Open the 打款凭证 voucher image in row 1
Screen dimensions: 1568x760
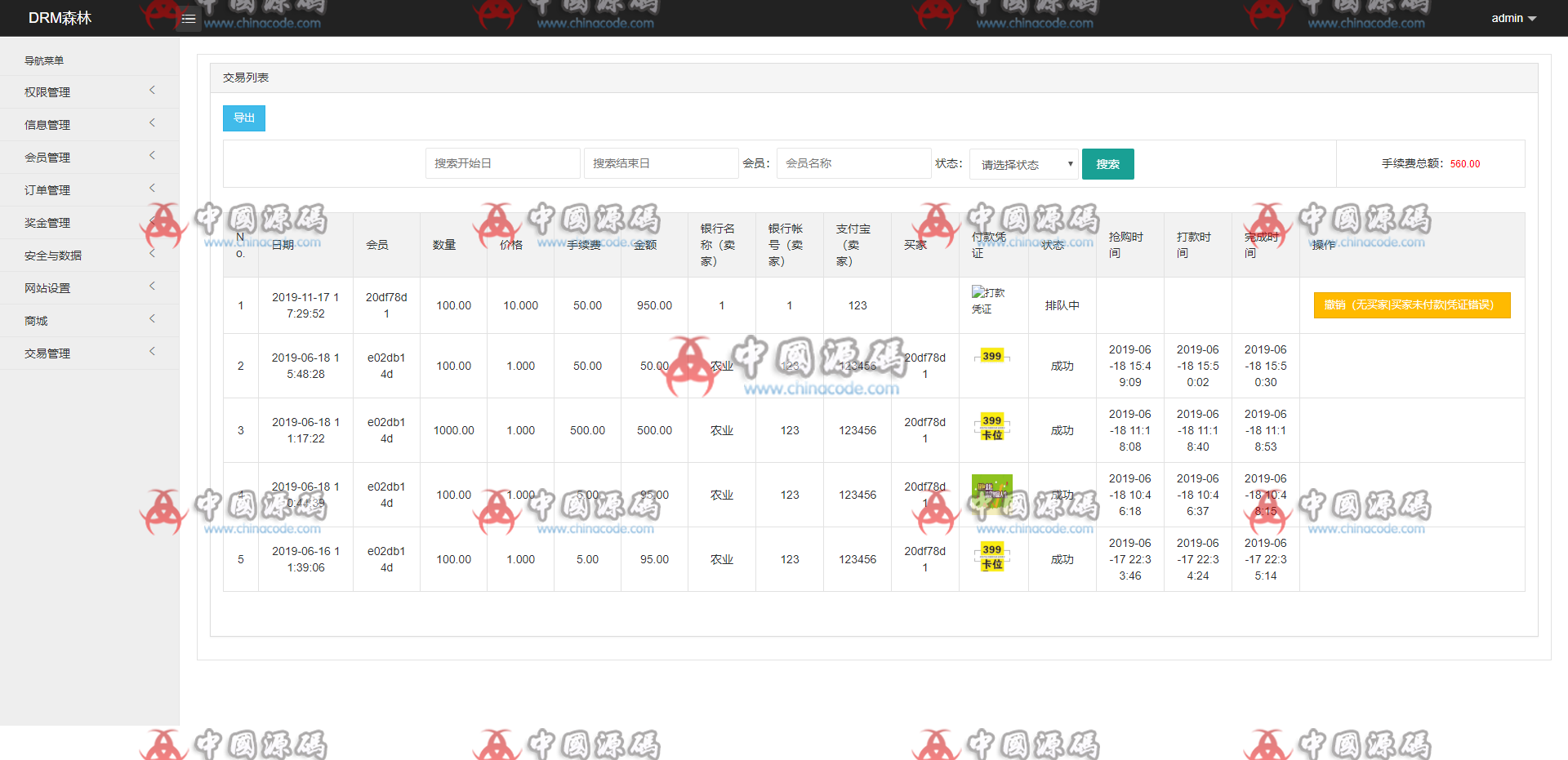coord(991,305)
